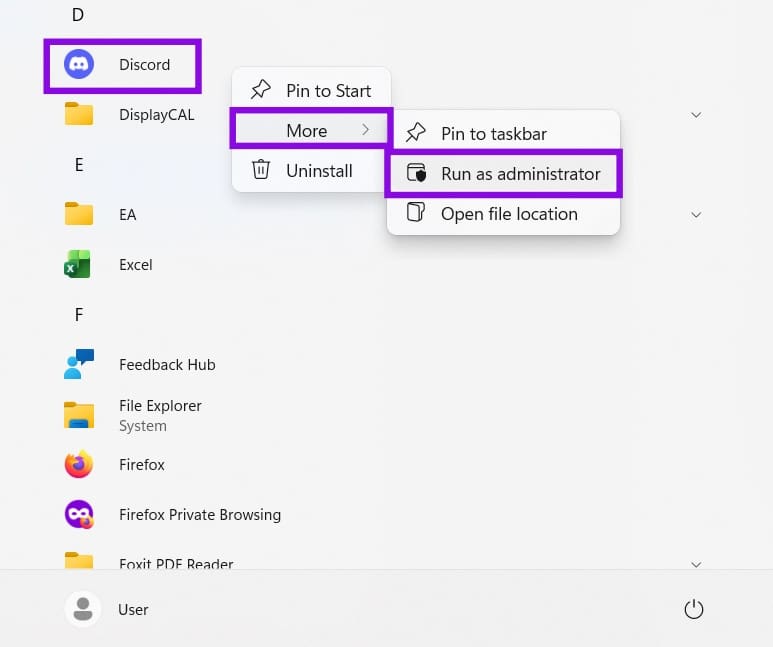The height and width of the screenshot is (647, 773).
Task: Choose Pin to taskbar option
Action: coord(503,133)
